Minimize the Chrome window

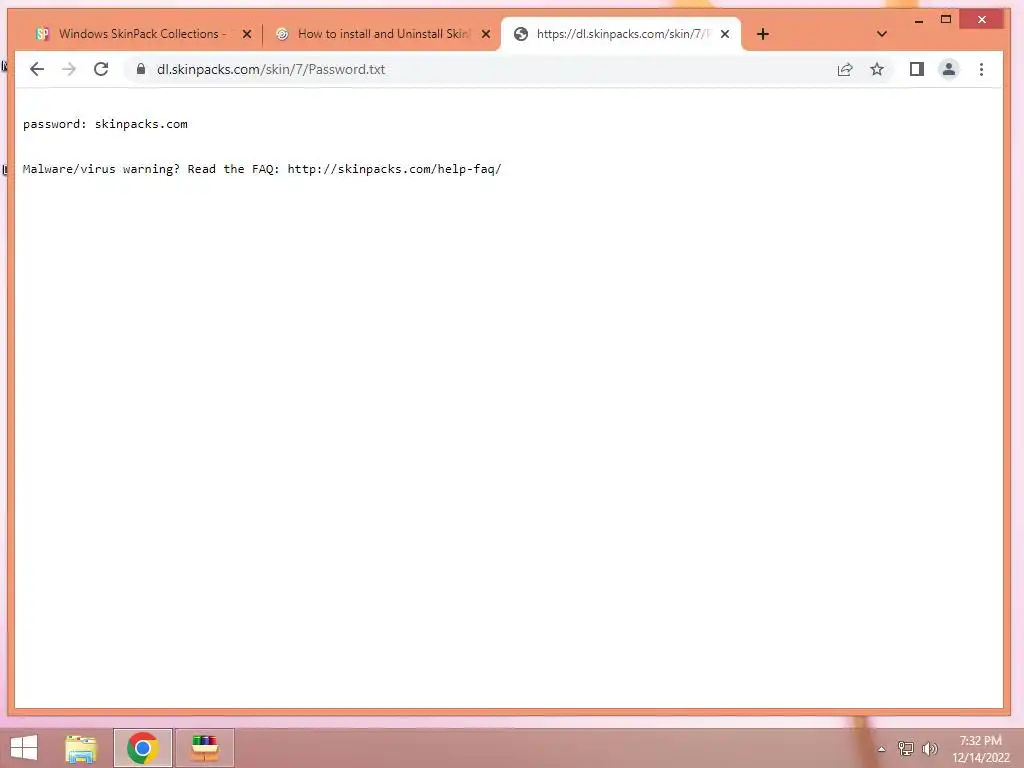click(x=919, y=20)
